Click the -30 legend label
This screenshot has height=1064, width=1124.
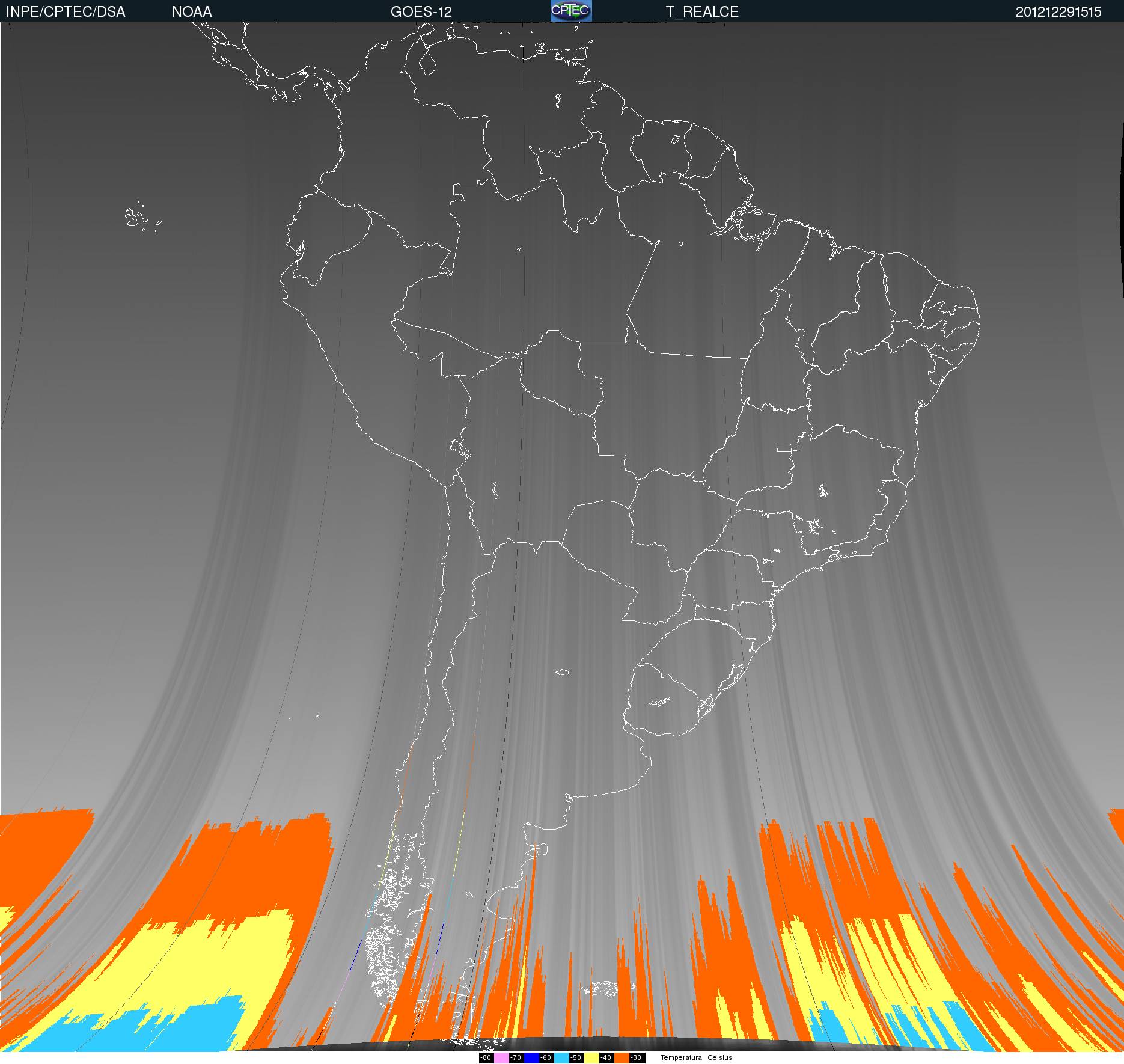coord(637,1058)
